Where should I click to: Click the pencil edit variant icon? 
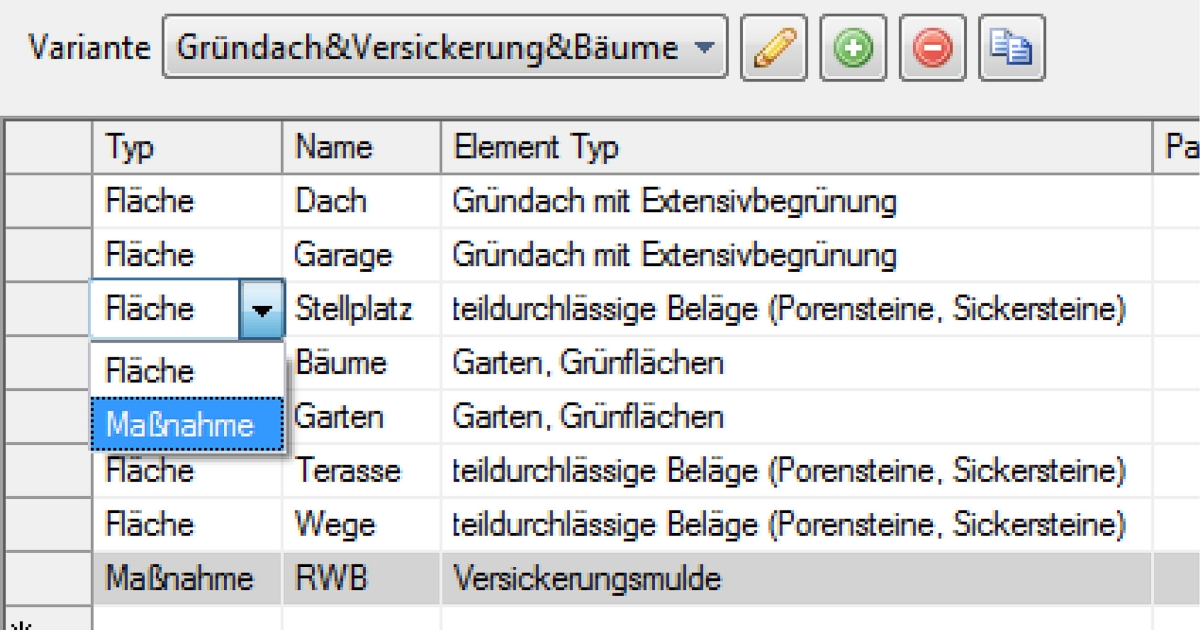click(773, 47)
